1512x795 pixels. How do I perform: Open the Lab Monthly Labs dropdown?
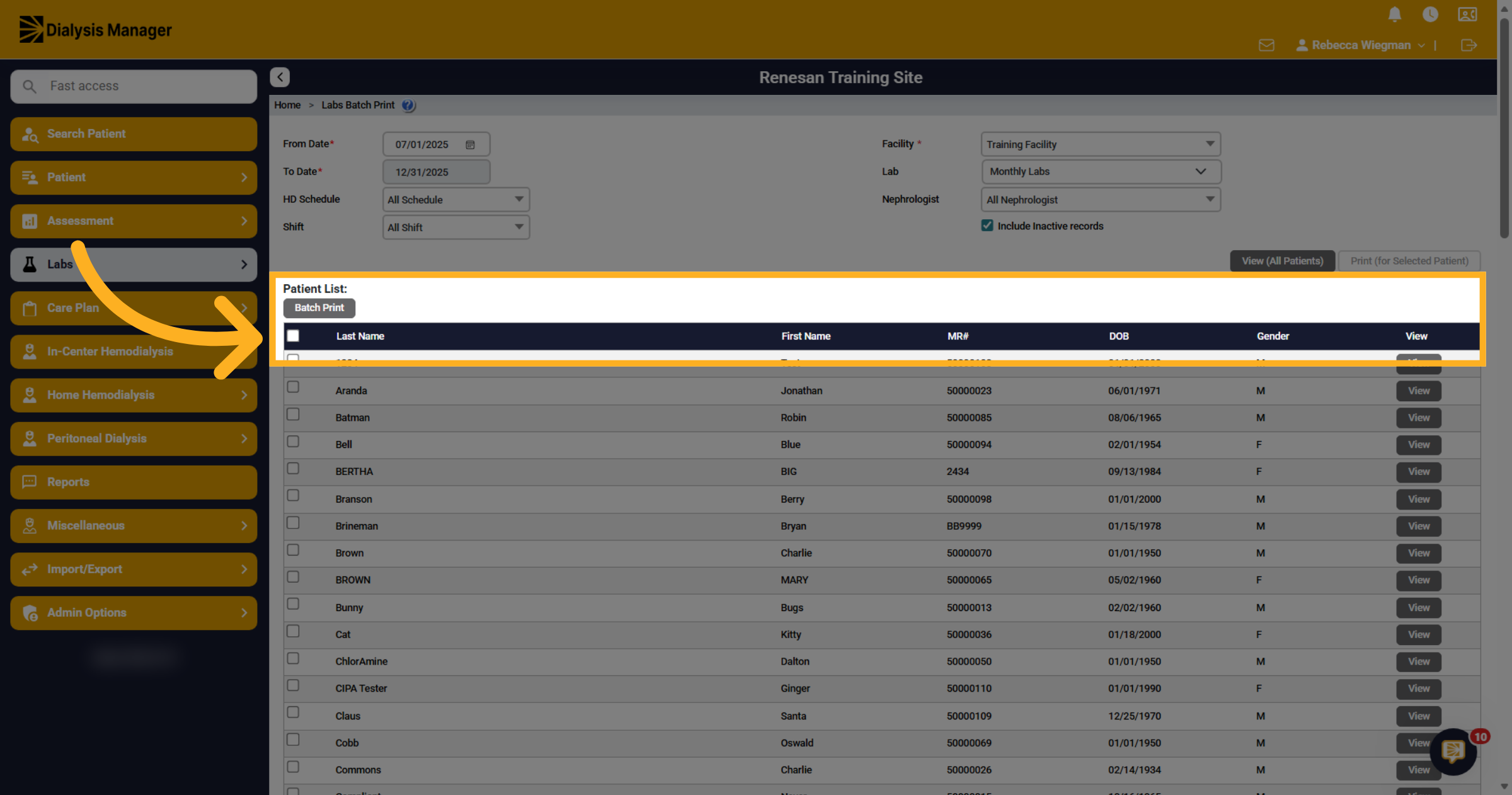tap(1101, 171)
